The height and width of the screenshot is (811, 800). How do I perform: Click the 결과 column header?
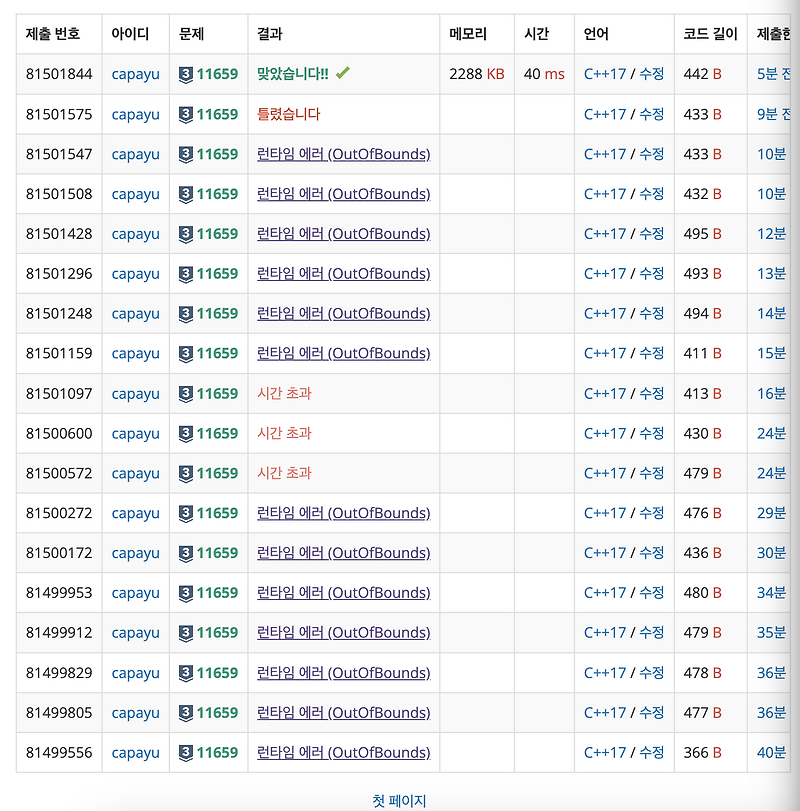click(x=268, y=33)
